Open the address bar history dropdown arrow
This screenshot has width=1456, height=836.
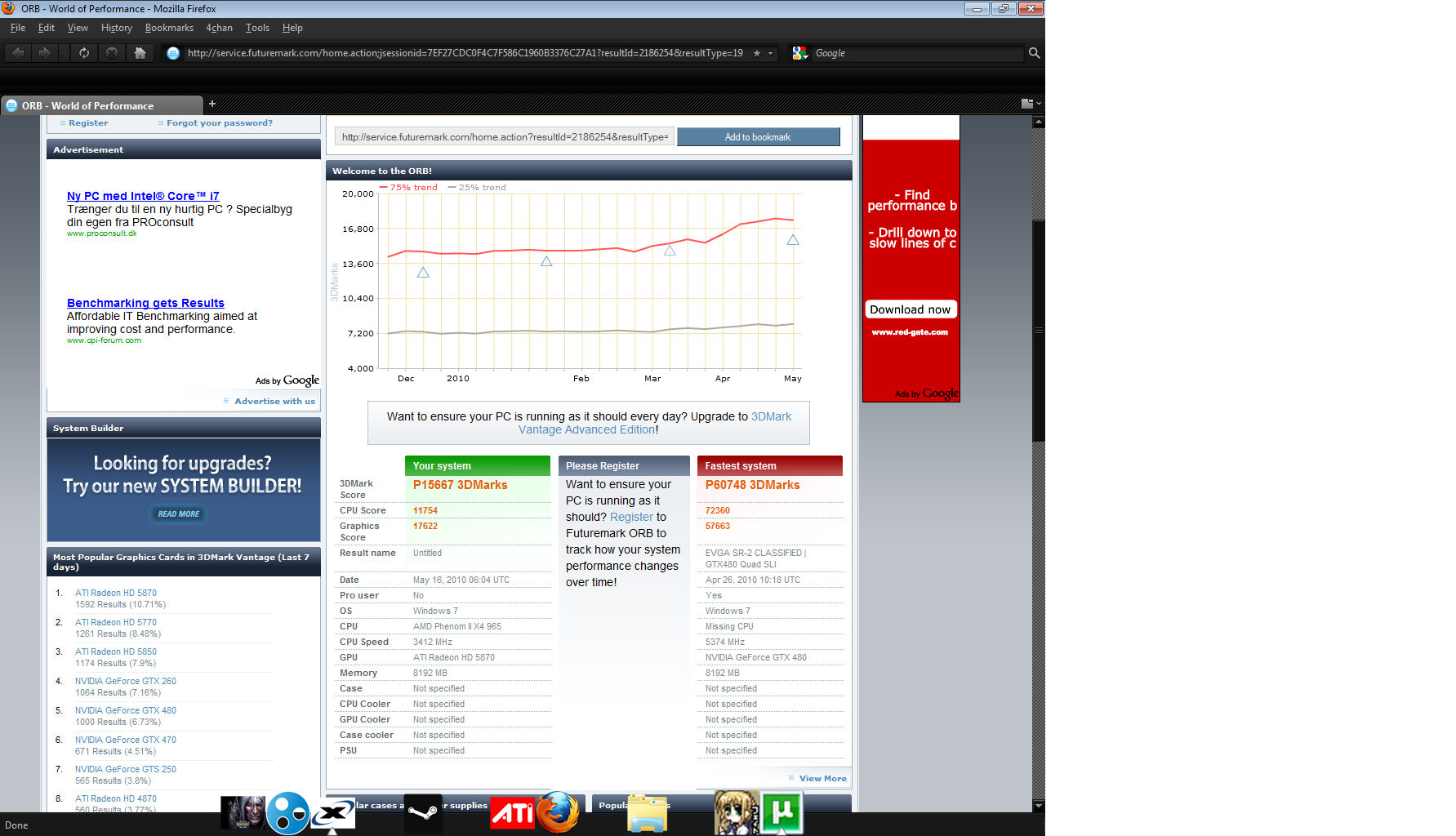coord(770,53)
